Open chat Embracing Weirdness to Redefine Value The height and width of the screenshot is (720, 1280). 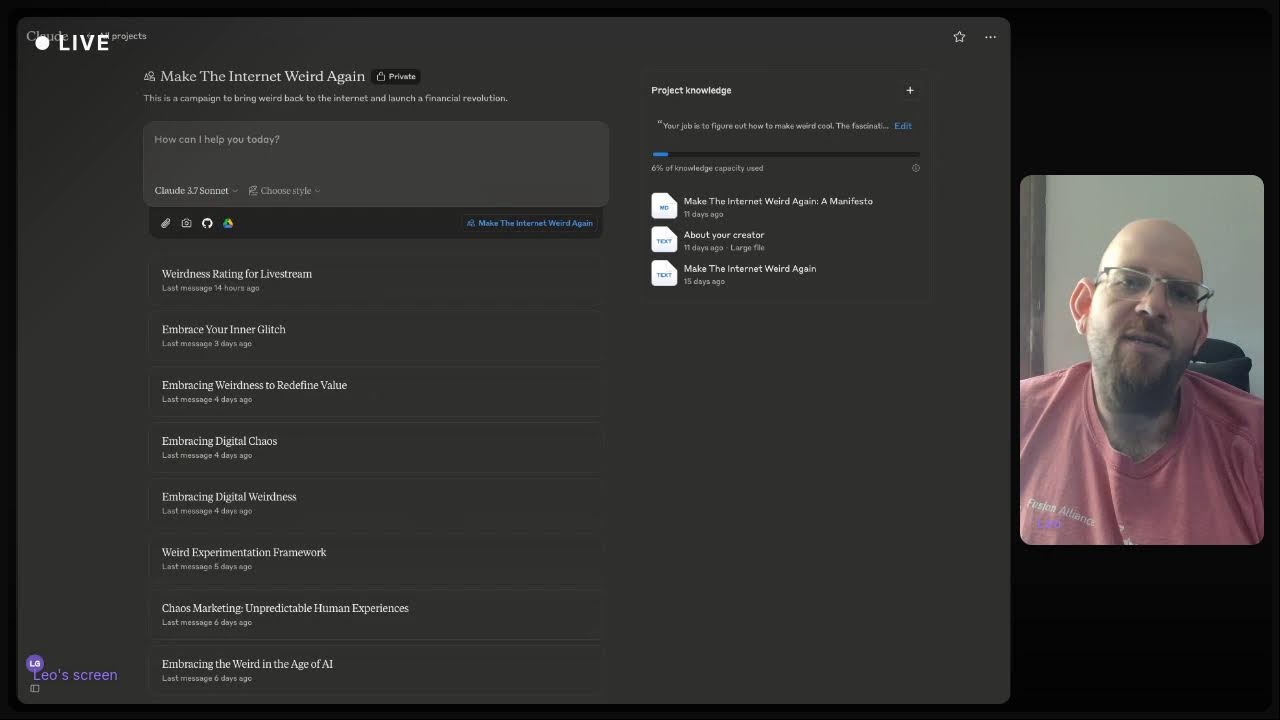click(376, 392)
